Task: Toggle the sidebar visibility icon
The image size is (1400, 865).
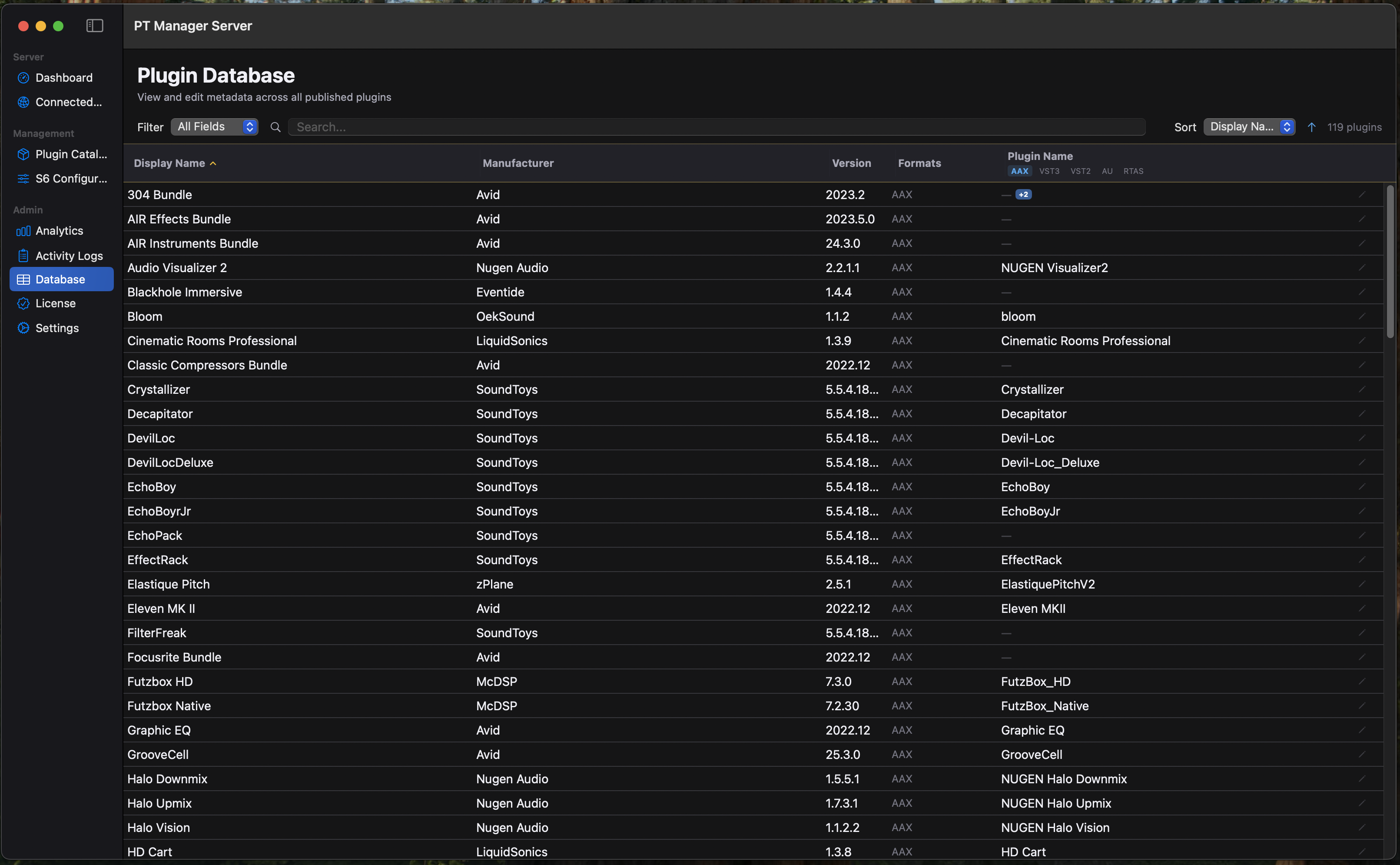Action: (x=94, y=26)
